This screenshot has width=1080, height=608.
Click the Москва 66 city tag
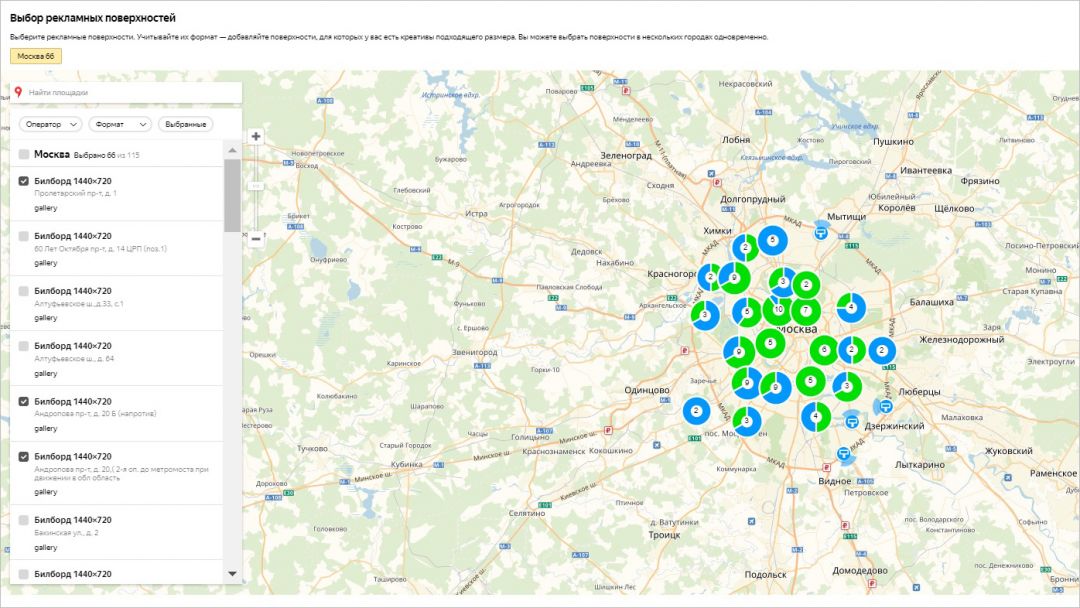[36, 56]
